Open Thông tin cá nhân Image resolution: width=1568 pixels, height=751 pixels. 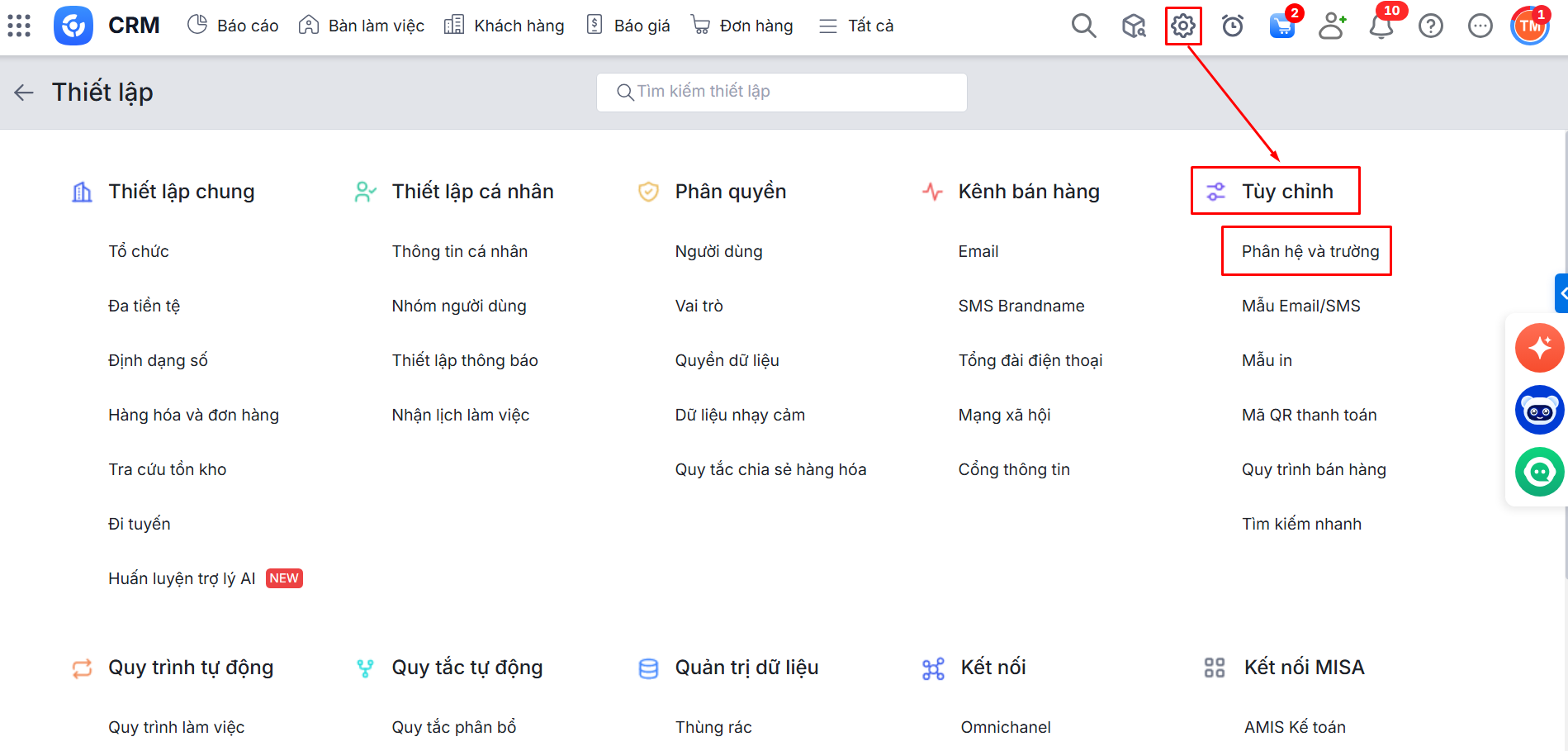pos(460,251)
